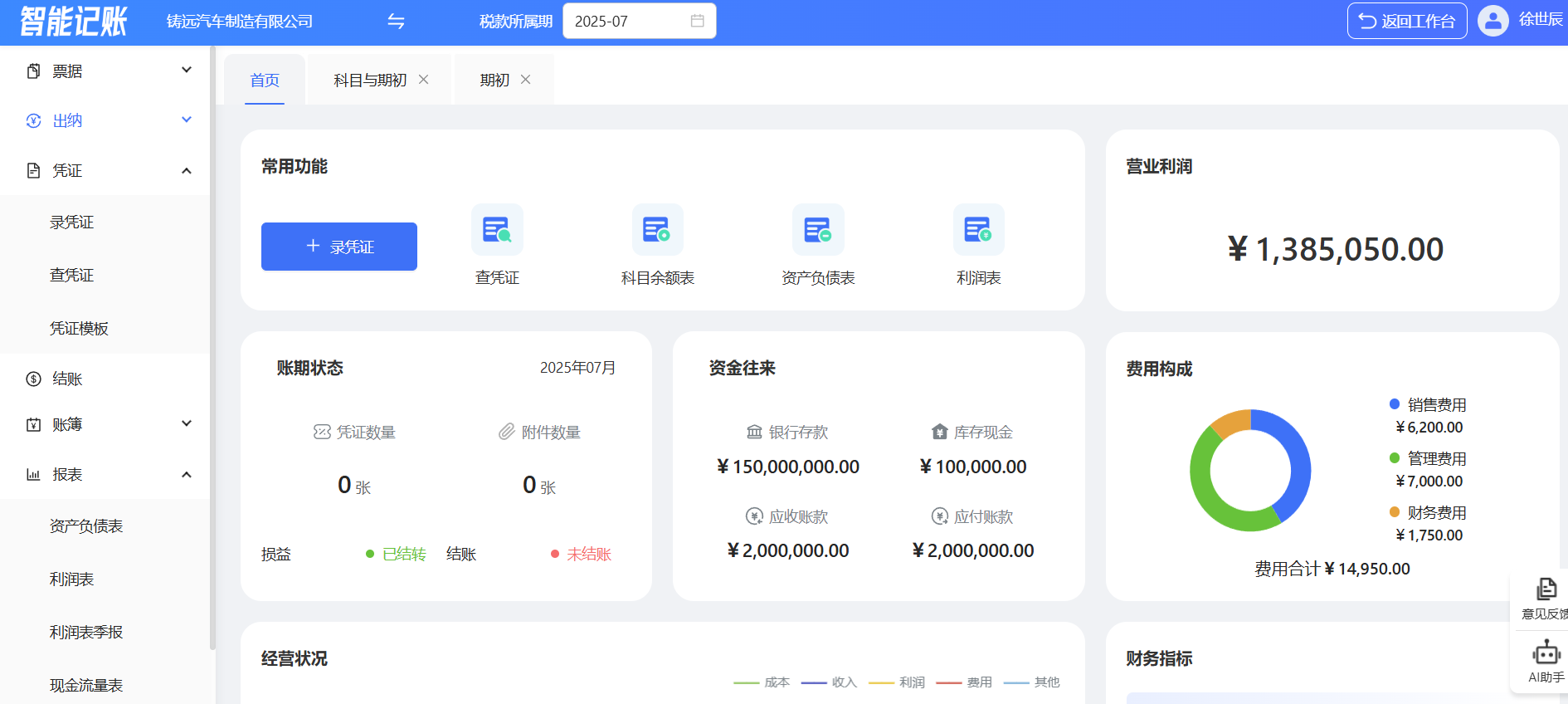Click the user avatar icon
The width and height of the screenshot is (1568, 704).
click(x=1493, y=21)
